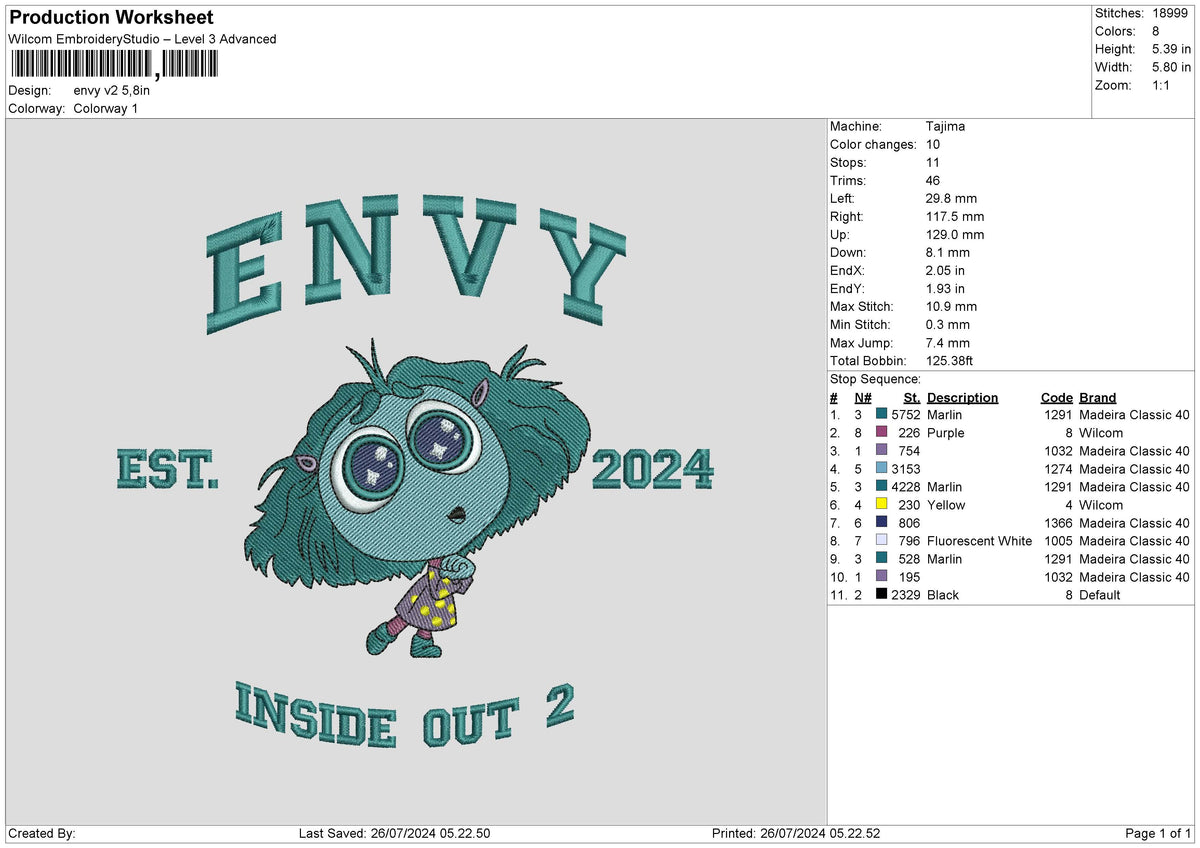Click stitch count '195' in stop 10
Screen dimensions: 1200x848
(909, 577)
